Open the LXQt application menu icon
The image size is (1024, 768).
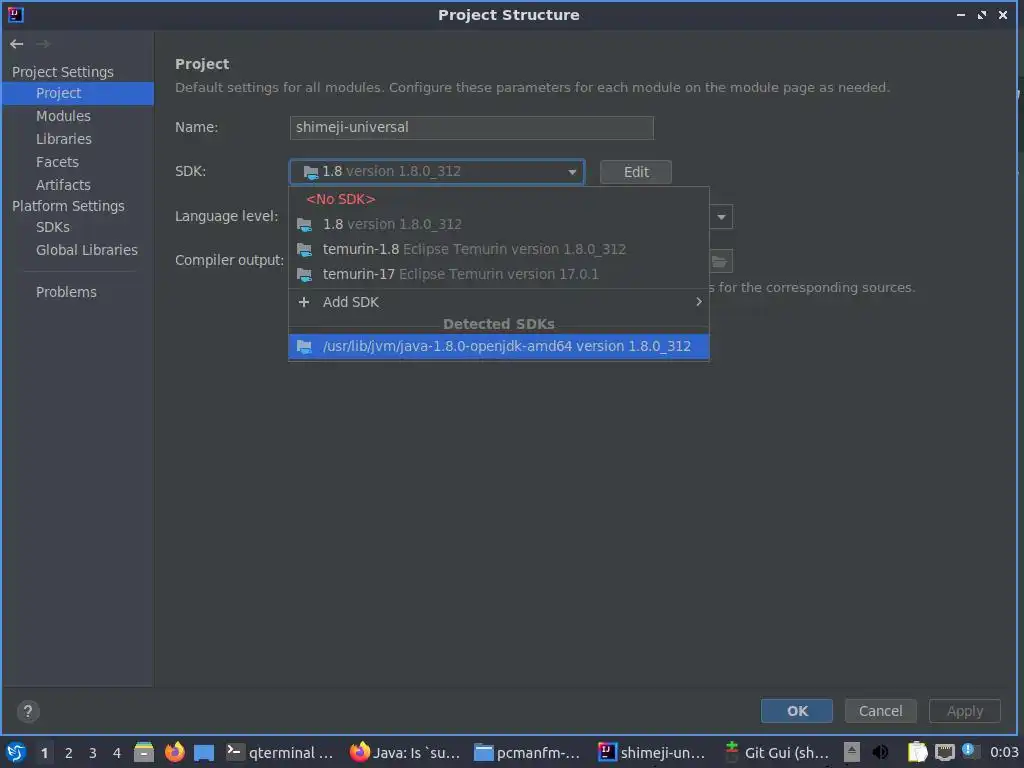pyautogui.click(x=16, y=752)
